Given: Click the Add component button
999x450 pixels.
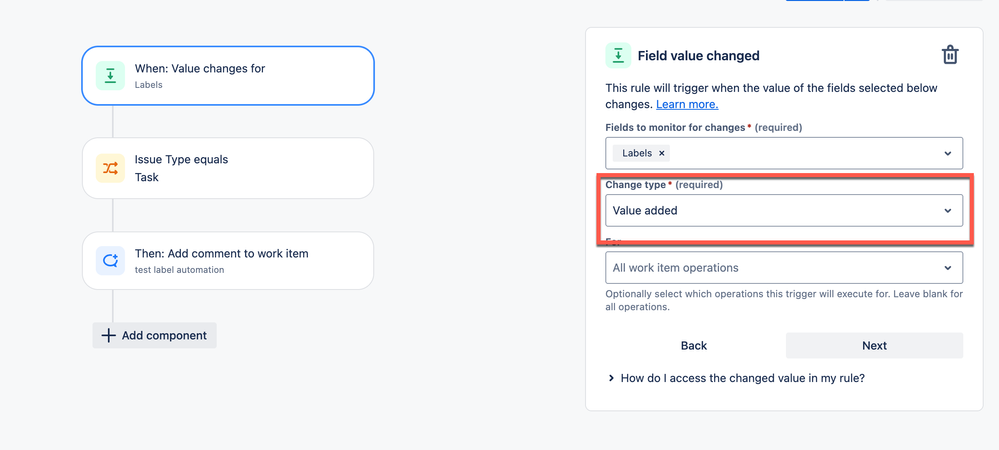Looking at the screenshot, I should 155,335.
